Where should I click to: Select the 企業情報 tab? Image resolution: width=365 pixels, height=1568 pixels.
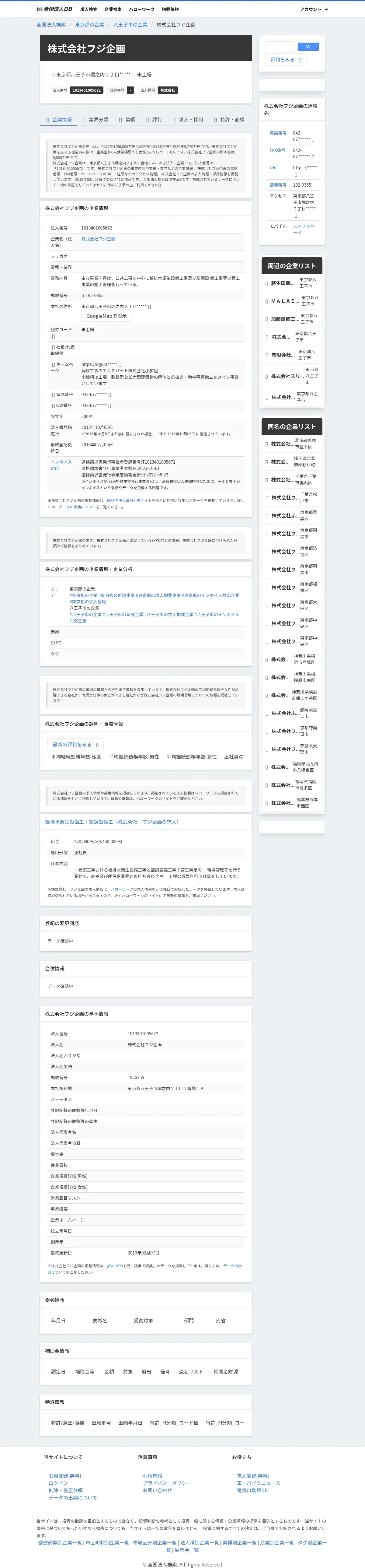[59, 120]
